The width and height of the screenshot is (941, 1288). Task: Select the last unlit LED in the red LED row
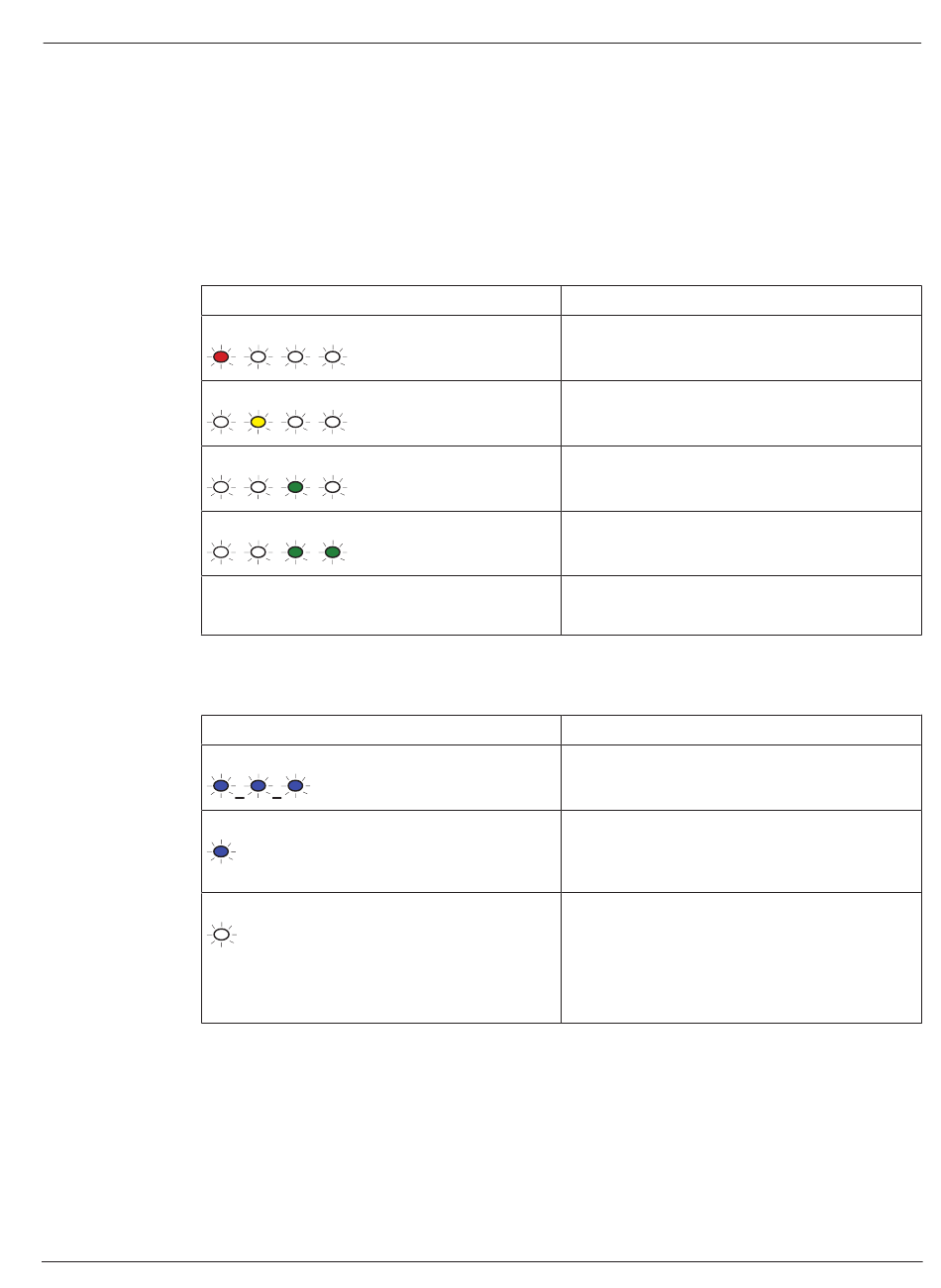pyautogui.click(x=333, y=356)
